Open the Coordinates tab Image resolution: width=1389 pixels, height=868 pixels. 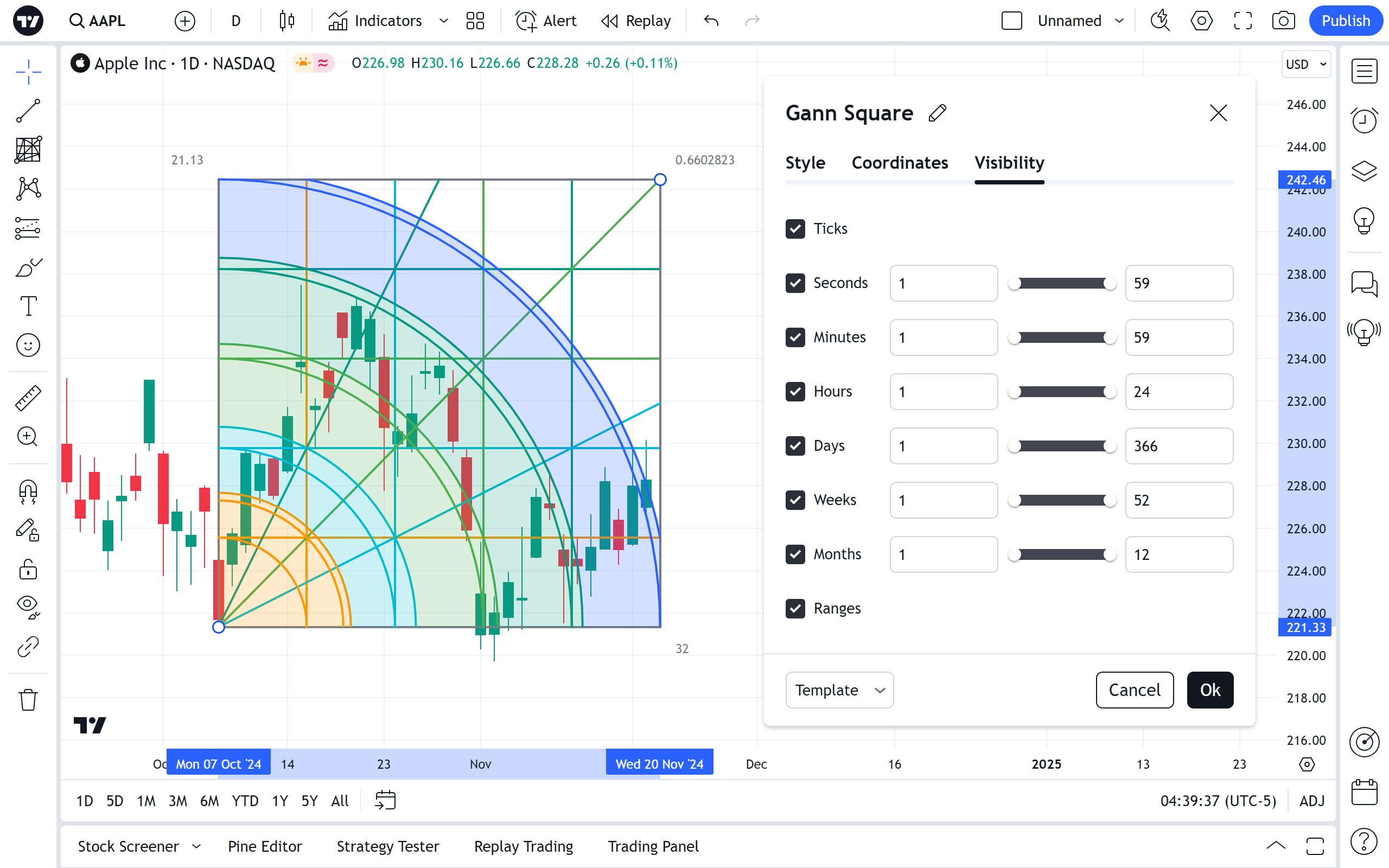[x=900, y=163]
